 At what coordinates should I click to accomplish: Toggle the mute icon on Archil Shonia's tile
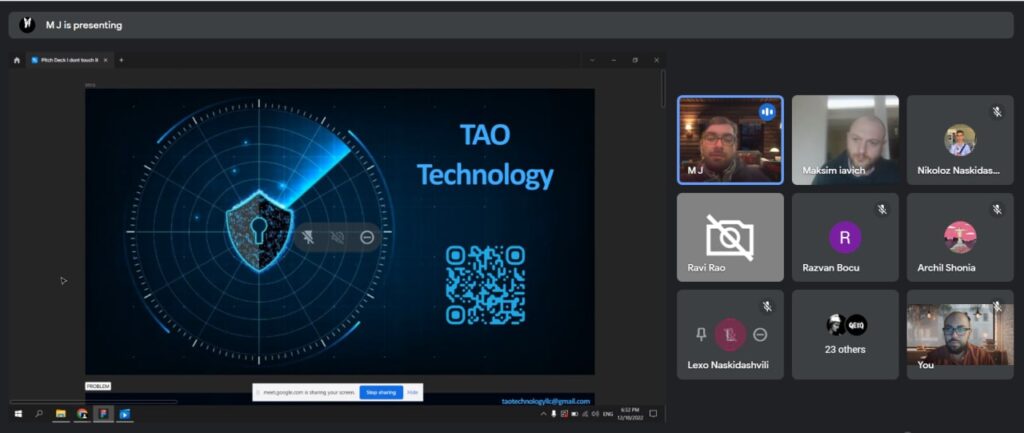996,209
